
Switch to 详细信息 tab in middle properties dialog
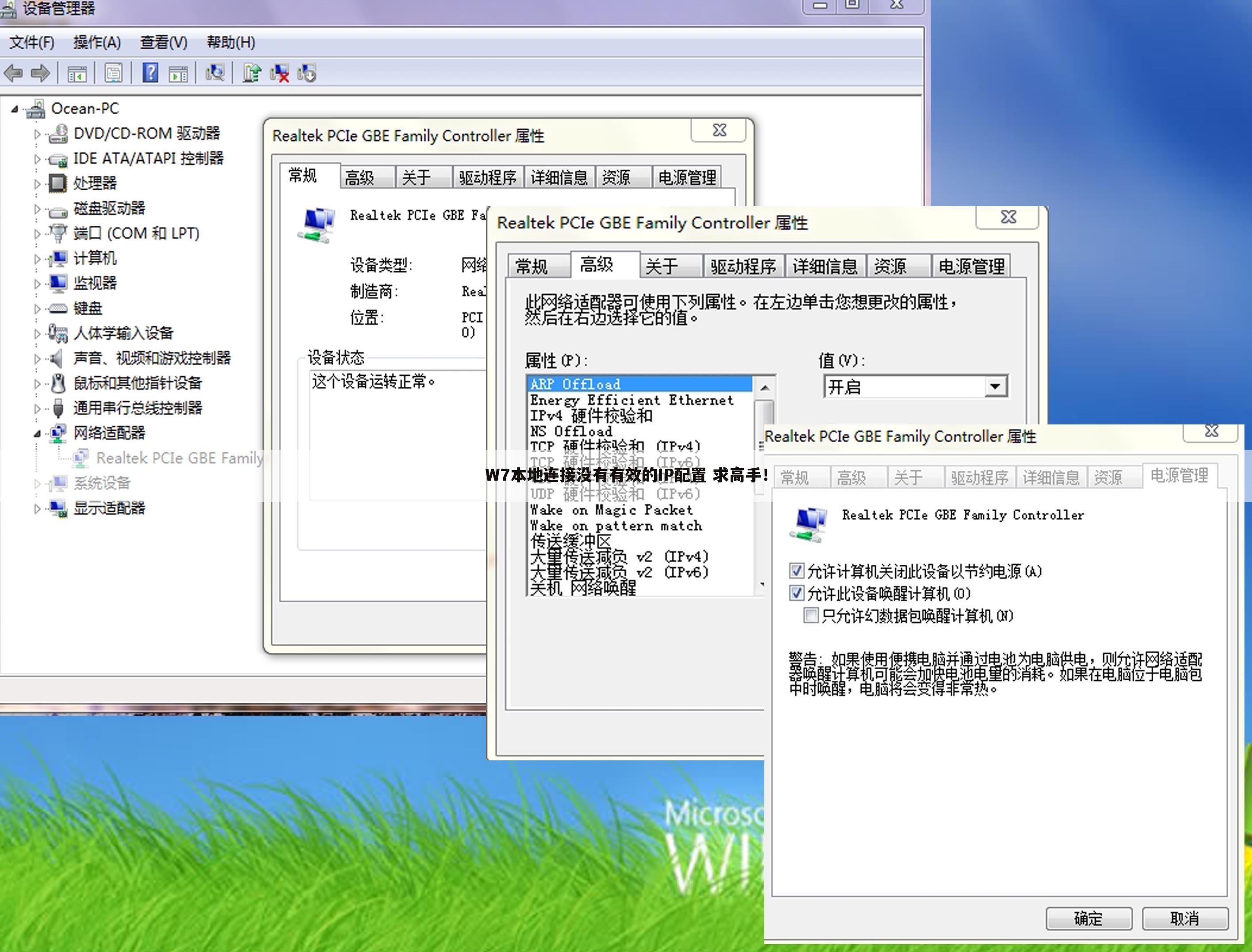pyautogui.click(x=825, y=266)
